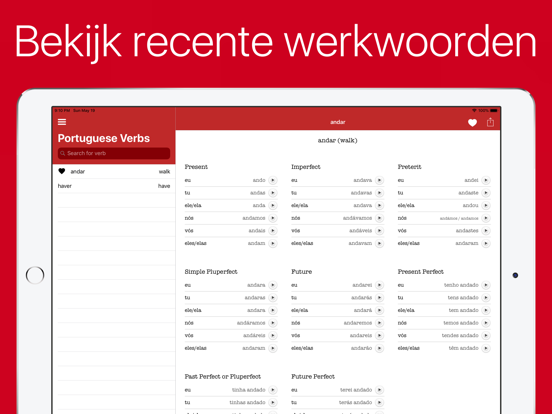Play audio for Future nós andaremos

tap(380, 323)
